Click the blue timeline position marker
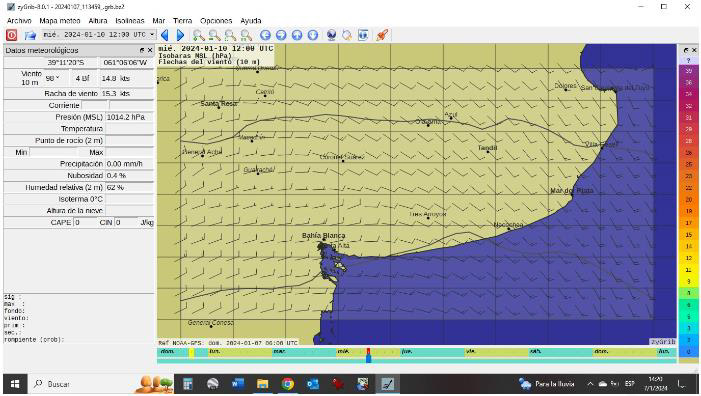The width and height of the screenshot is (701, 396). point(368,358)
